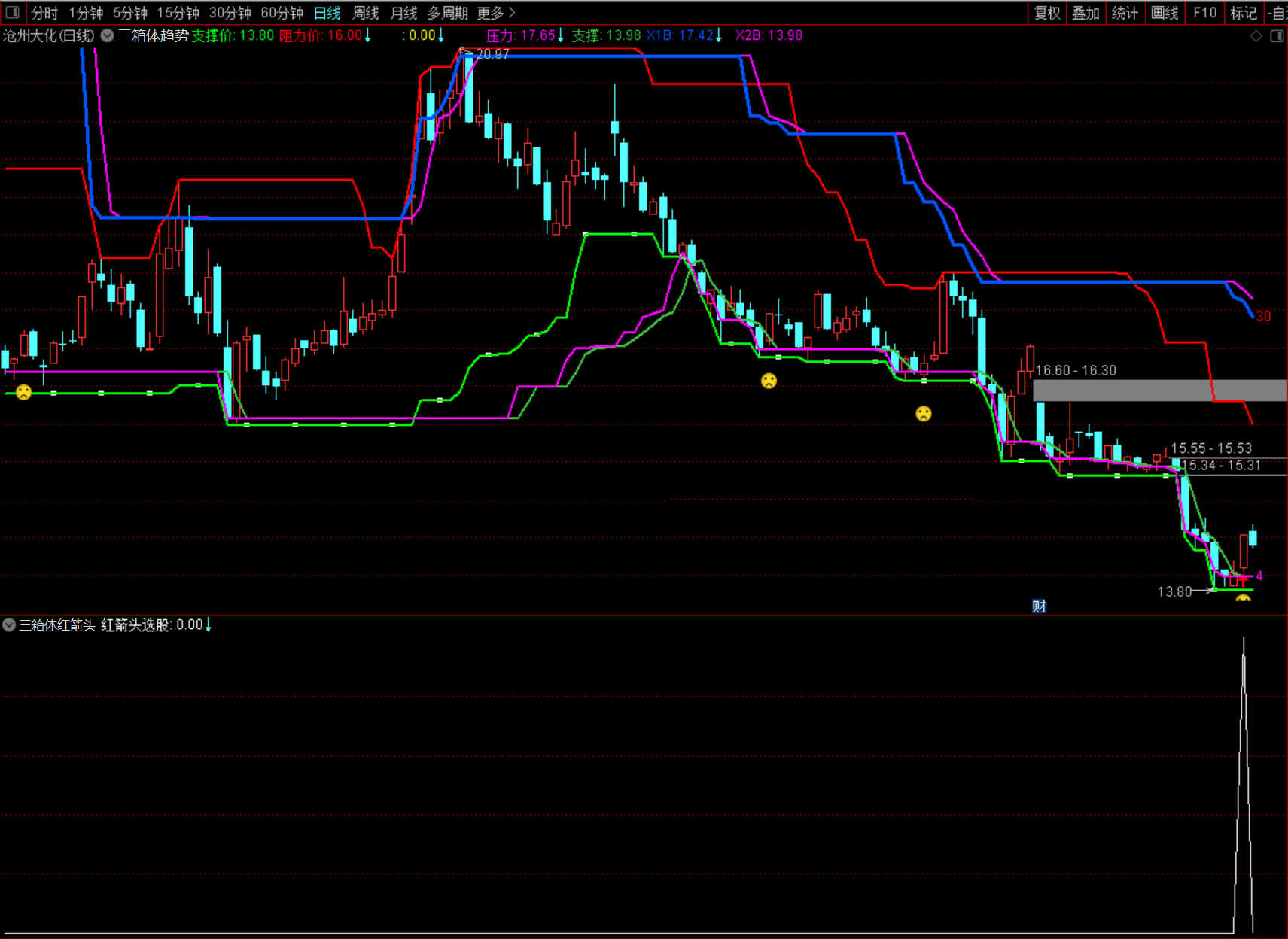Expand the 更多 periods menu
Screen dimensions: 1288x939
point(496,13)
